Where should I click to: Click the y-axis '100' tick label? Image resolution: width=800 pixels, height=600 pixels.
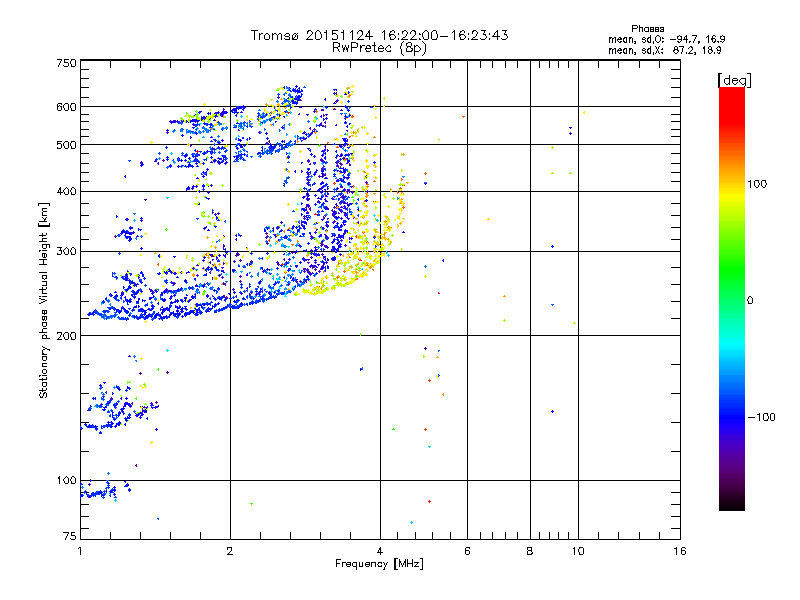pos(66,481)
